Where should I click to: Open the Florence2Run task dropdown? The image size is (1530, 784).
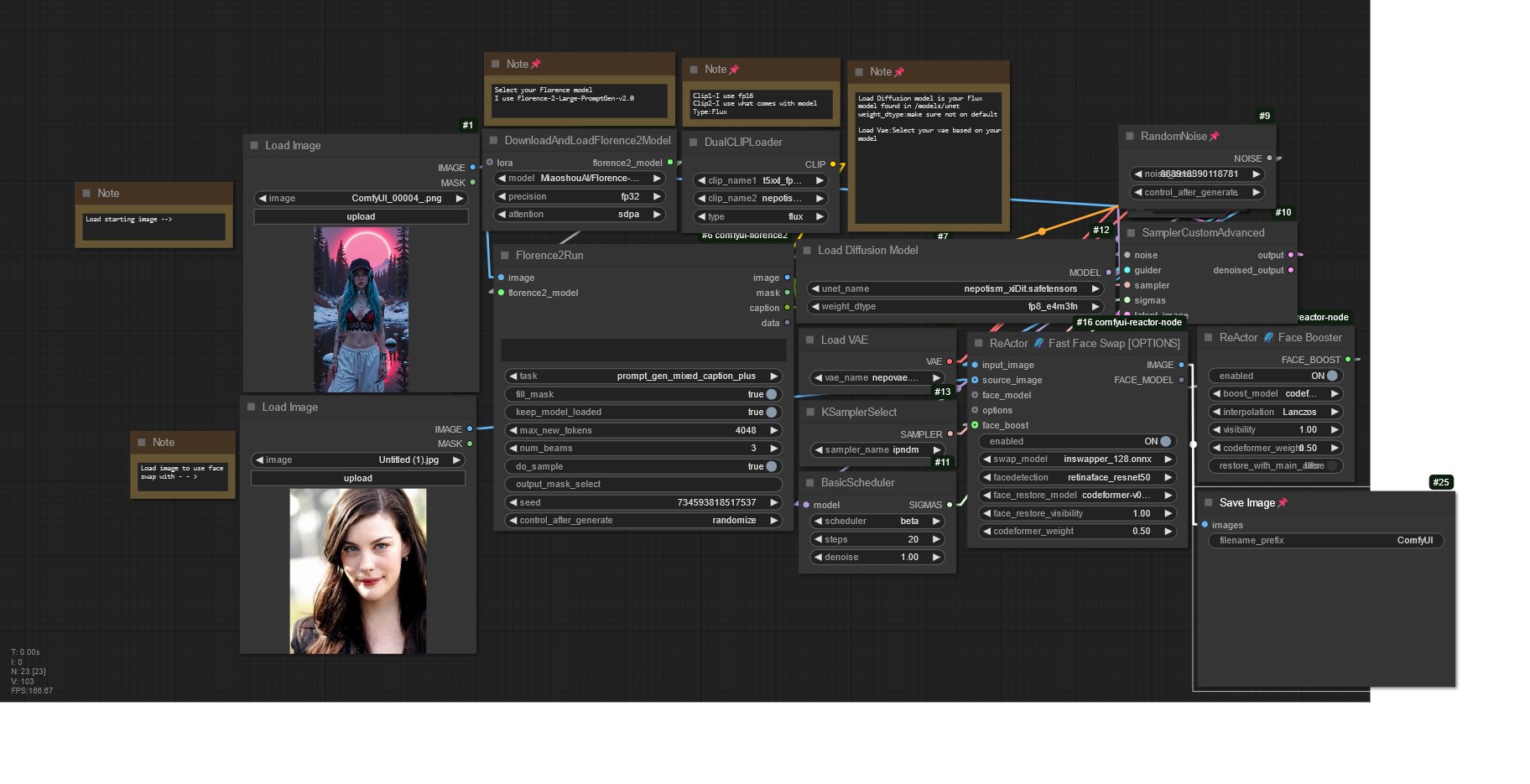643,376
